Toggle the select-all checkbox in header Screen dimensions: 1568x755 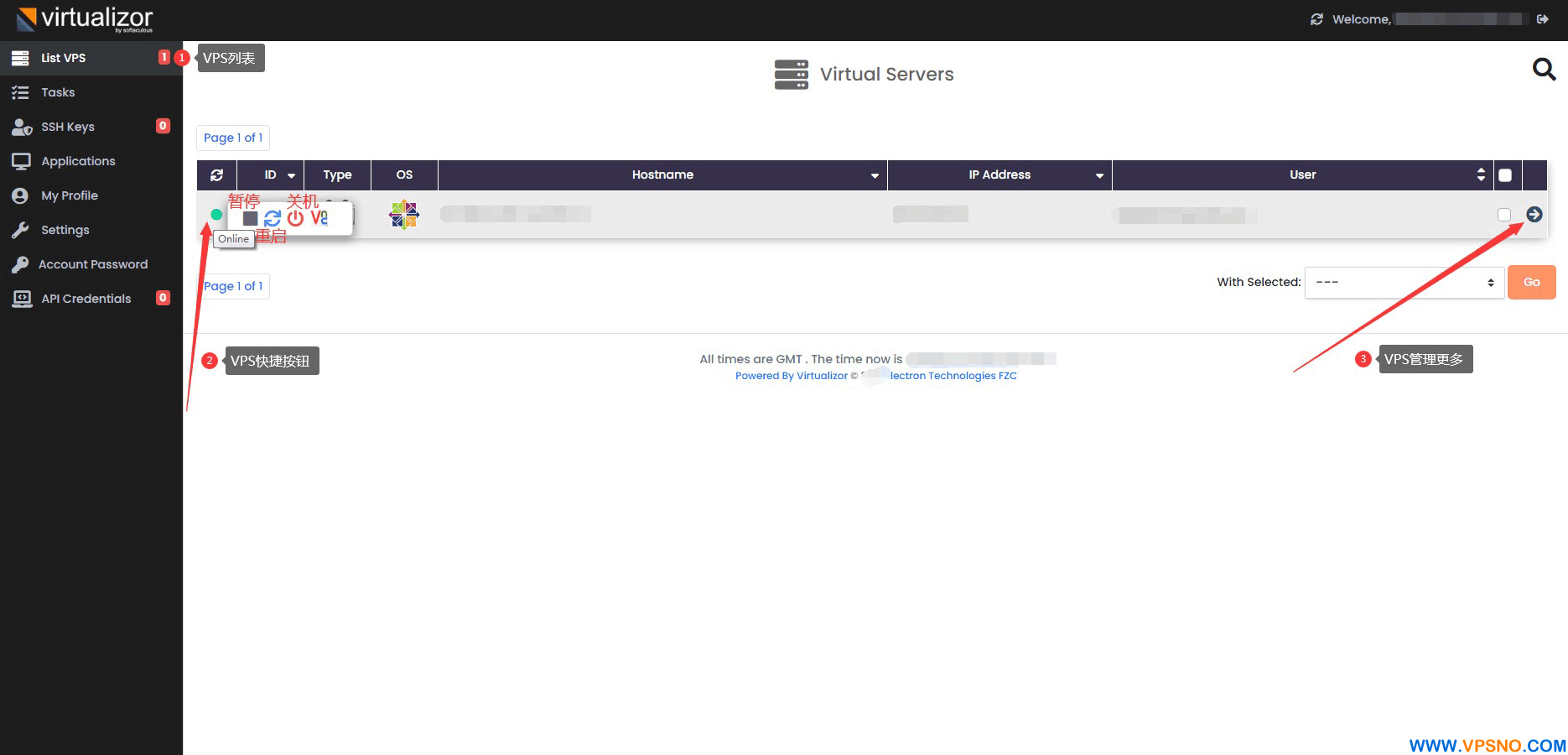point(1505,175)
